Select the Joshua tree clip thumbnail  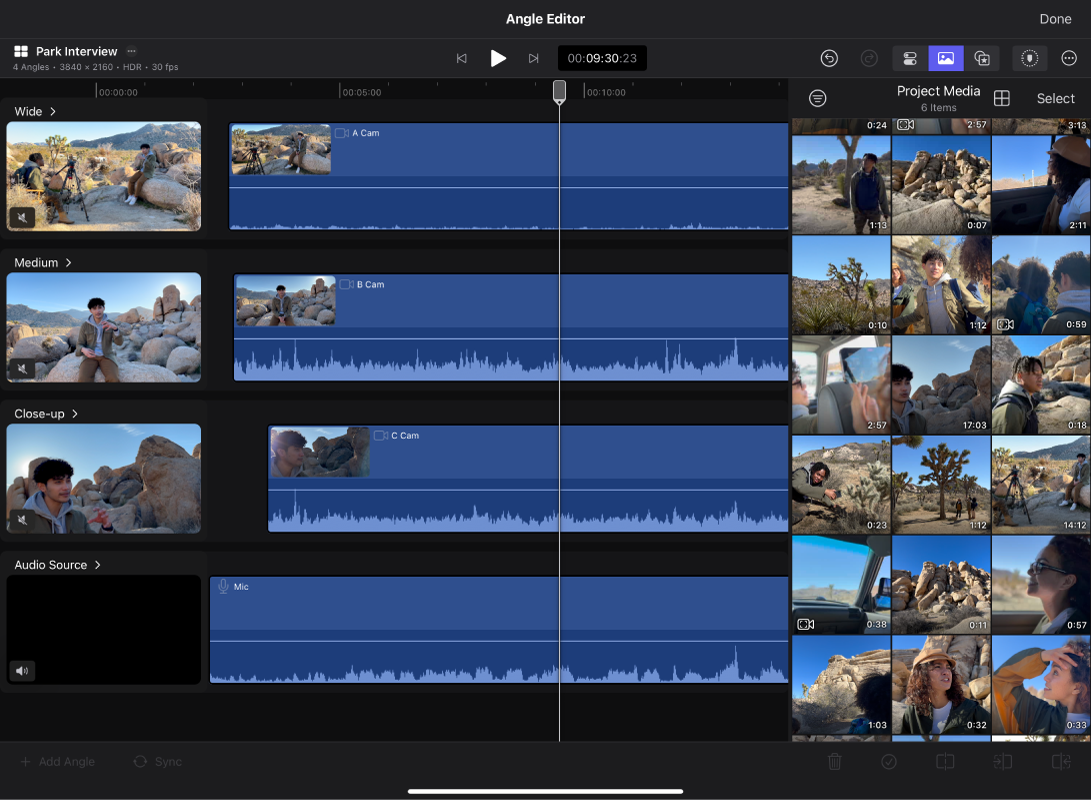point(940,485)
